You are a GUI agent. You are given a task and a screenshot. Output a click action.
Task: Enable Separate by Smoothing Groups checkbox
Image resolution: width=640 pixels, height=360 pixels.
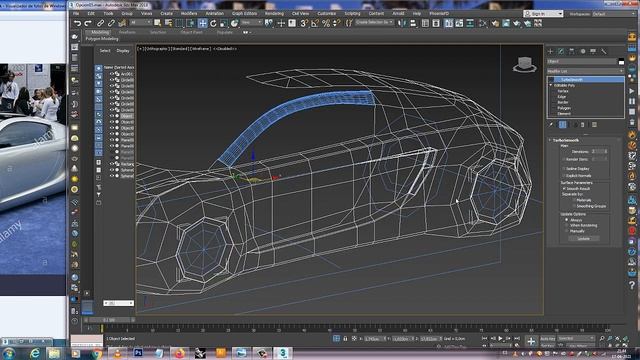coord(574,206)
